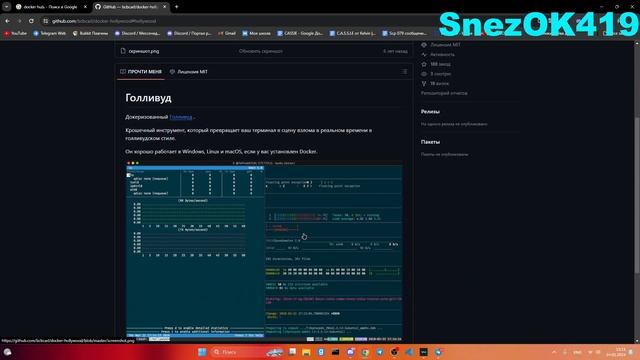Close the docker hub Google search tab

pyautogui.click(x=85, y=7)
